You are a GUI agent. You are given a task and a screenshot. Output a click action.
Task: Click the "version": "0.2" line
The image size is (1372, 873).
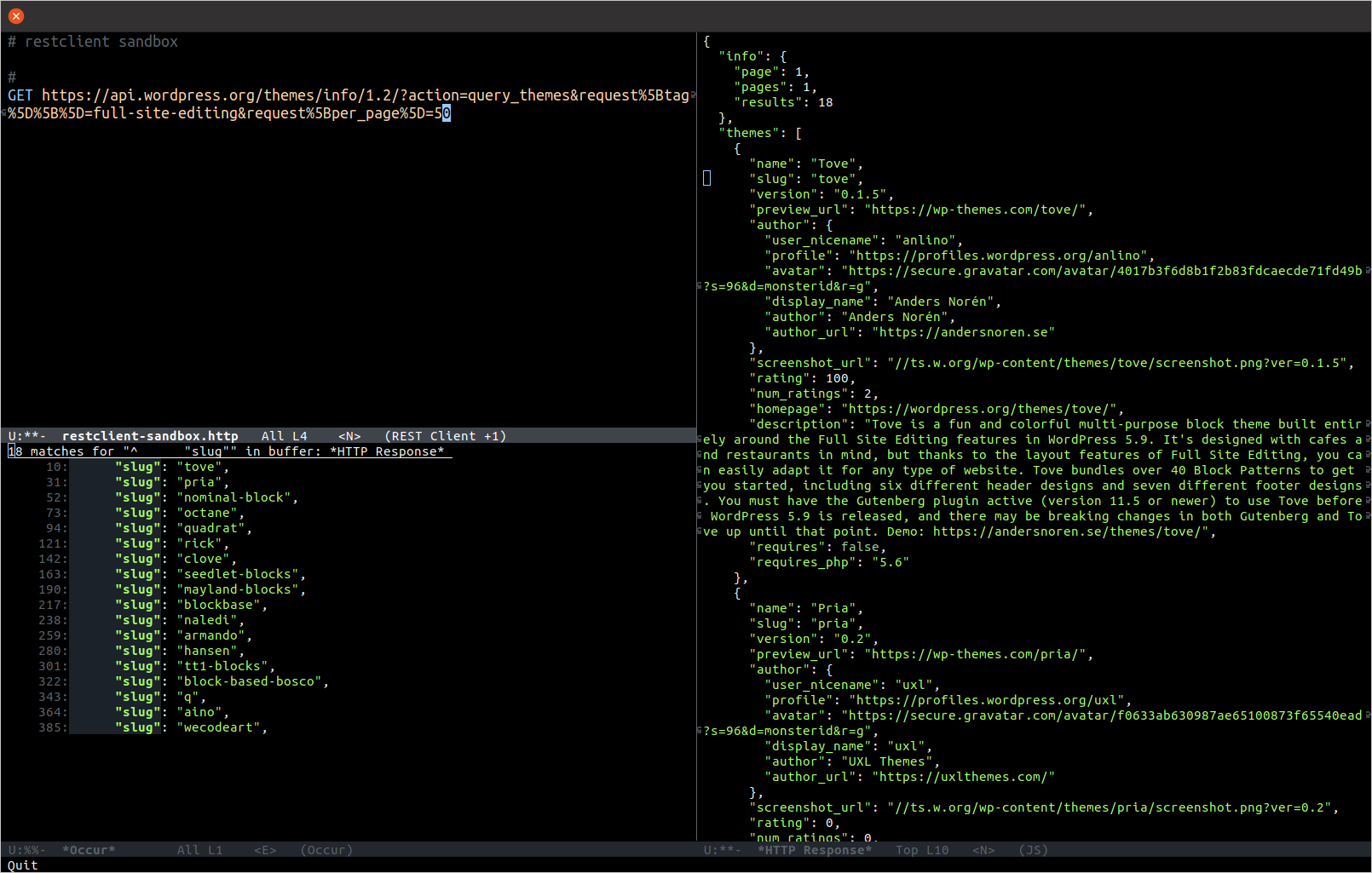[814, 639]
